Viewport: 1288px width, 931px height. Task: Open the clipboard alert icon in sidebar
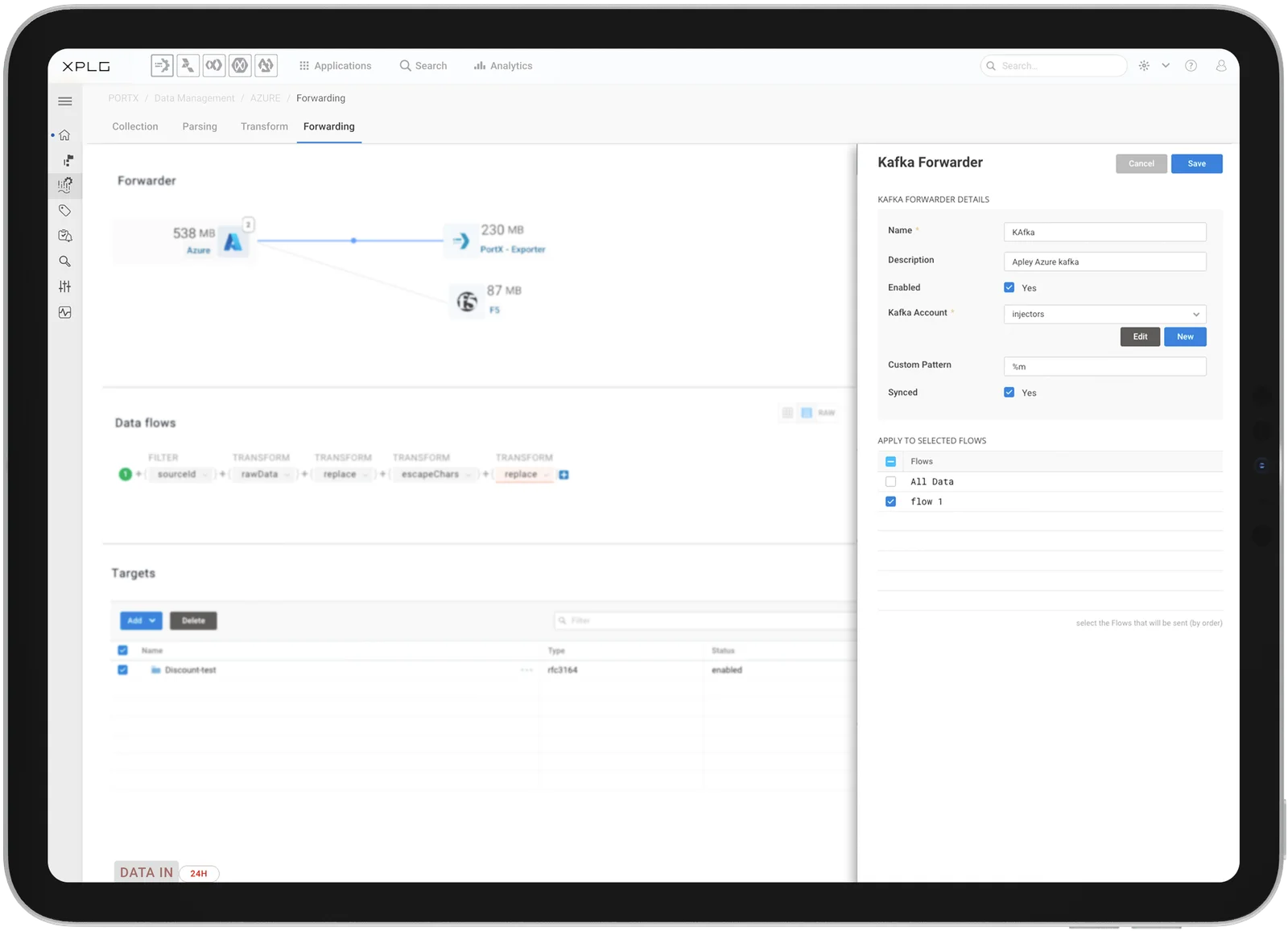coord(65,236)
